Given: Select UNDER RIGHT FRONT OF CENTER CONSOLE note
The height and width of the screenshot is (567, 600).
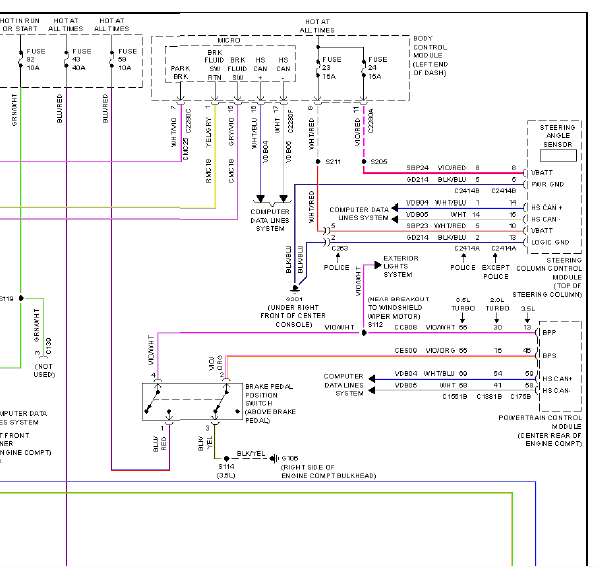Looking at the screenshot, I should point(293,316).
